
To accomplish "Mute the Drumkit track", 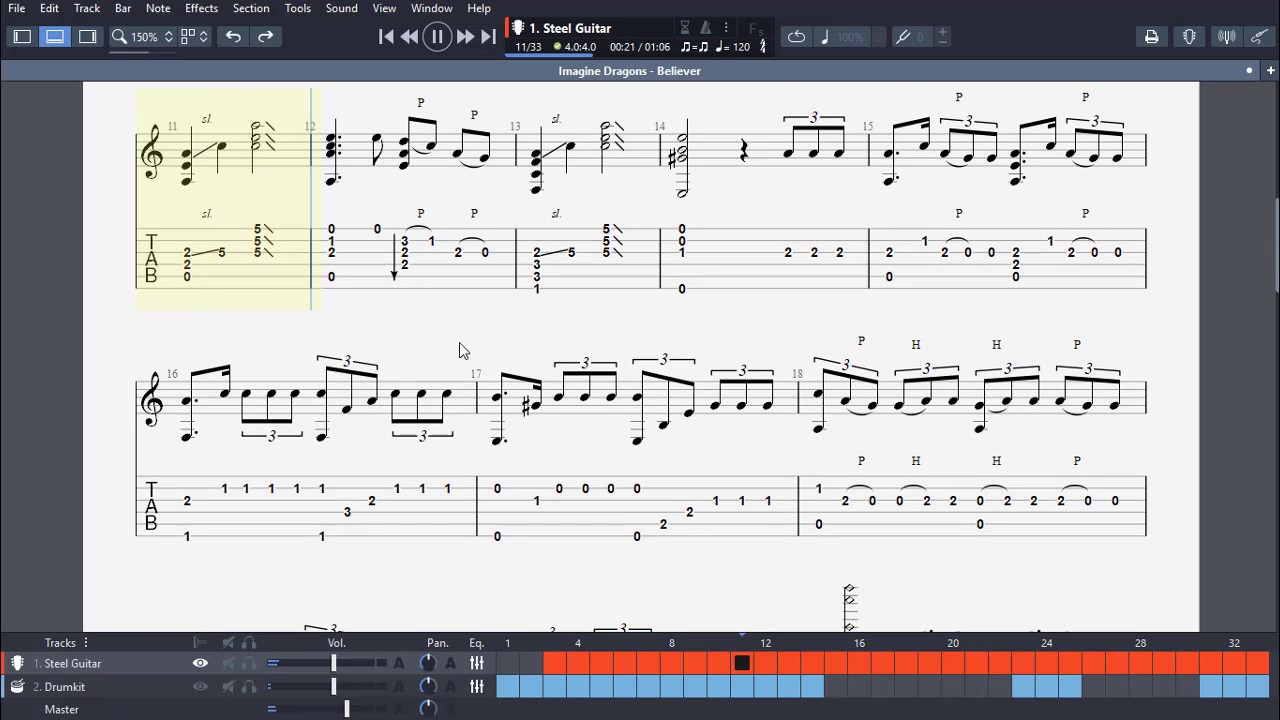I will [229, 687].
